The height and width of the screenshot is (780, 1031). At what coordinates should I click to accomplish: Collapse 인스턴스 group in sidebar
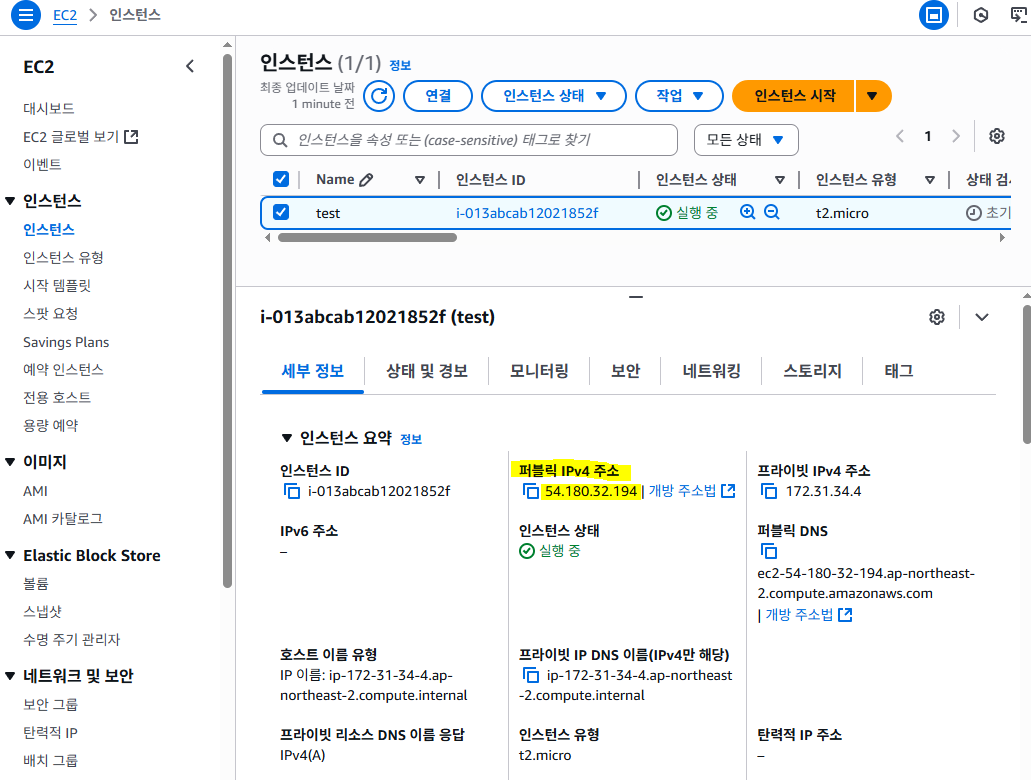click(10, 201)
